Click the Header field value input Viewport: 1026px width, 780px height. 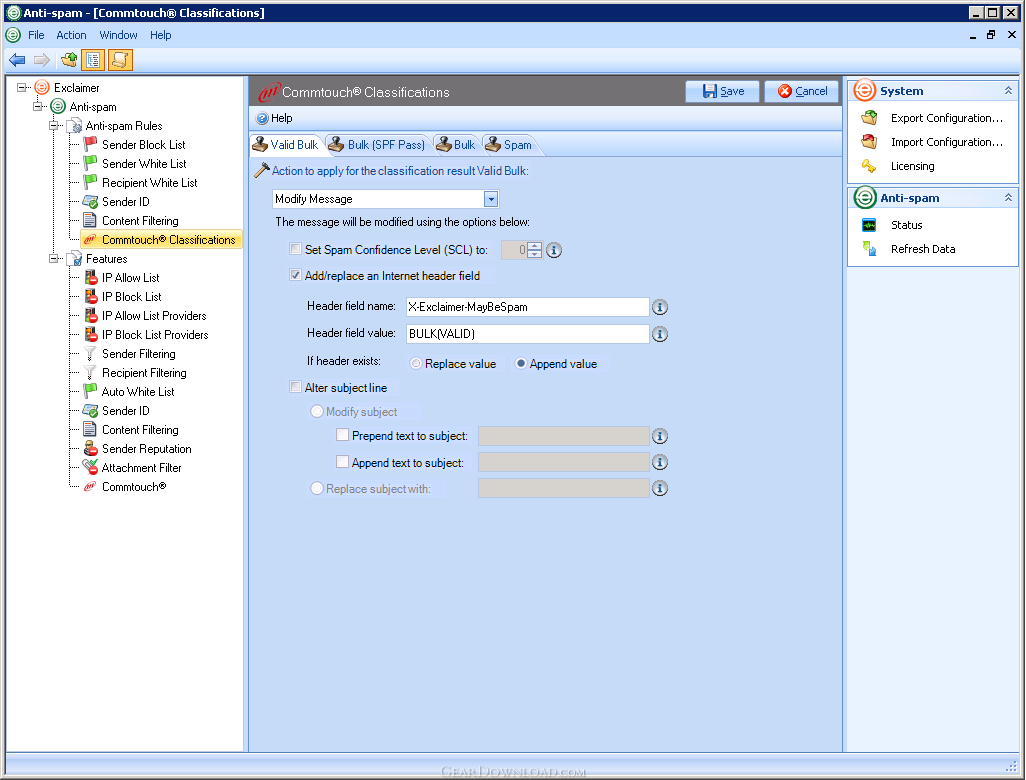(x=527, y=334)
